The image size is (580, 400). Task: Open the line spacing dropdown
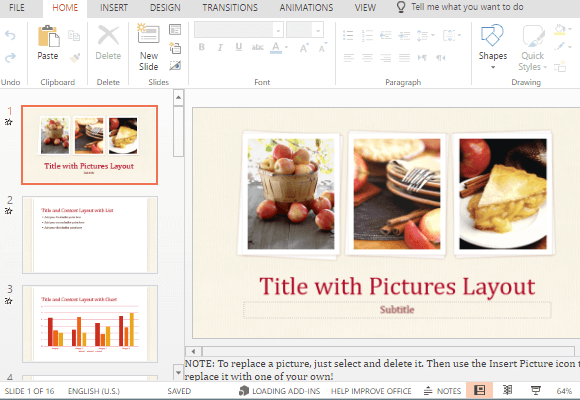tap(425, 36)
